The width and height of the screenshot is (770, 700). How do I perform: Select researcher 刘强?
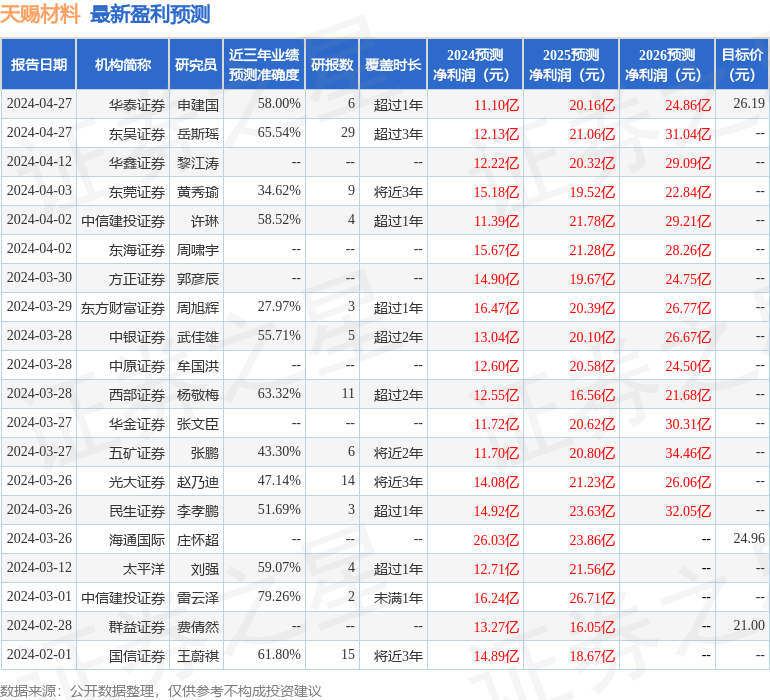point(205,569)
